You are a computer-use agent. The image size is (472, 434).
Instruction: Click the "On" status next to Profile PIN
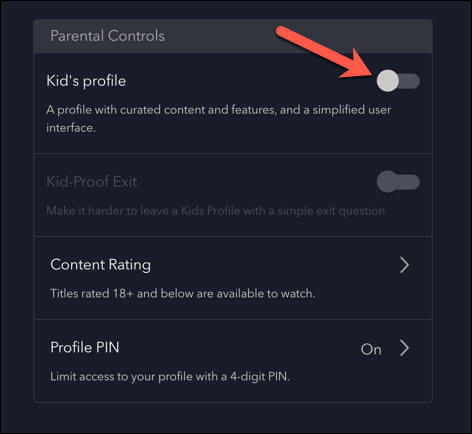371,349
